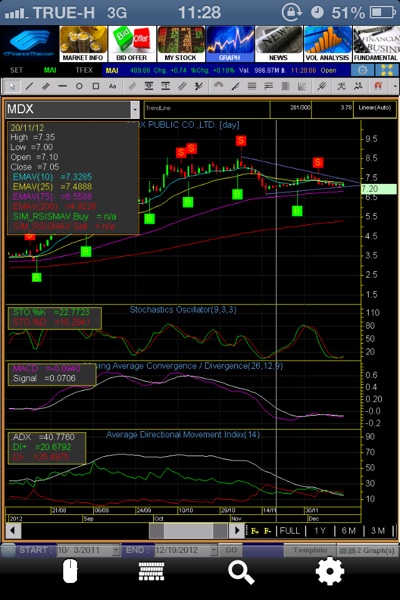
Task: Switch to the SET market tab
Action: pos(16,70)
